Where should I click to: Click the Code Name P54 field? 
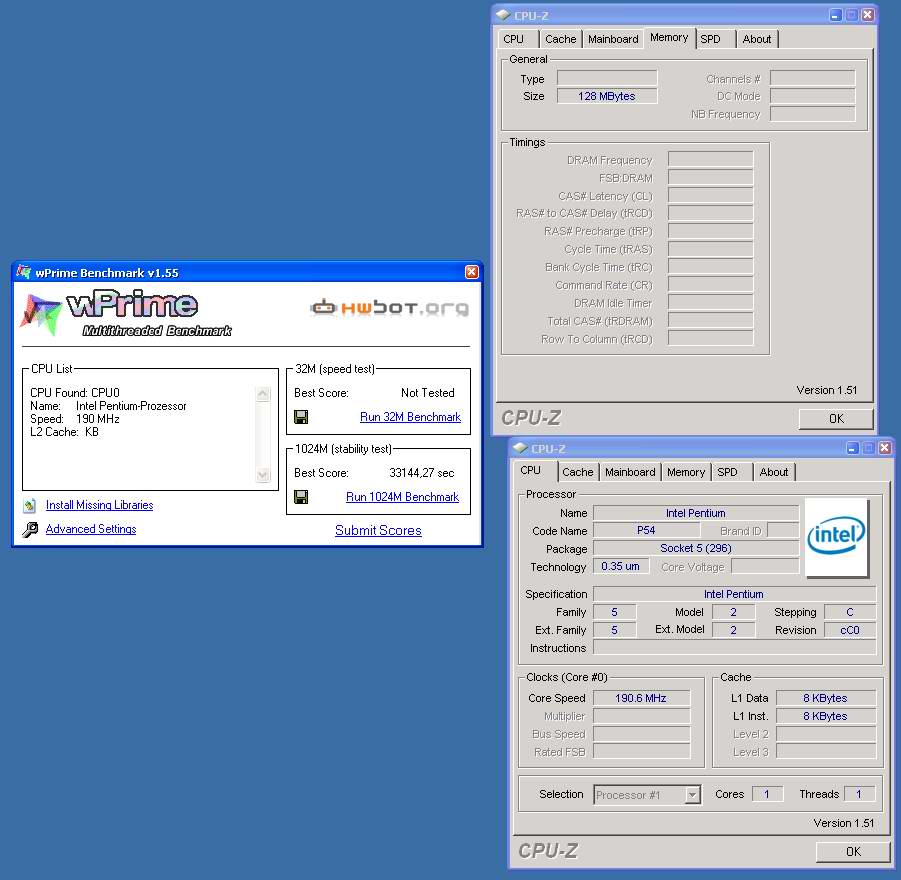pyautogui.click(x=646, y=530)
